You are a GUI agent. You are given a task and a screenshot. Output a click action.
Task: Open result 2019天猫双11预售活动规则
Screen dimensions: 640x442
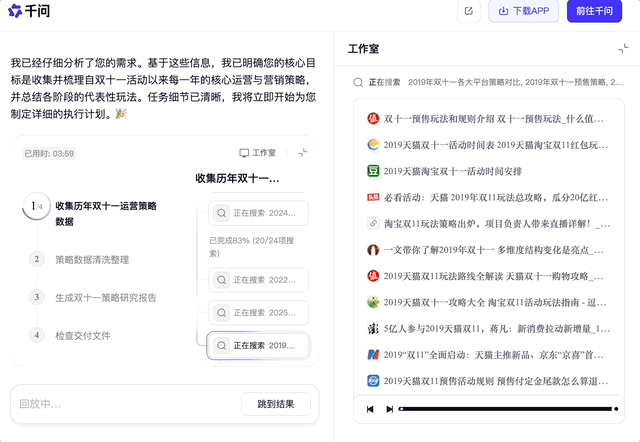pyautogui.click(x=496, y=381)
